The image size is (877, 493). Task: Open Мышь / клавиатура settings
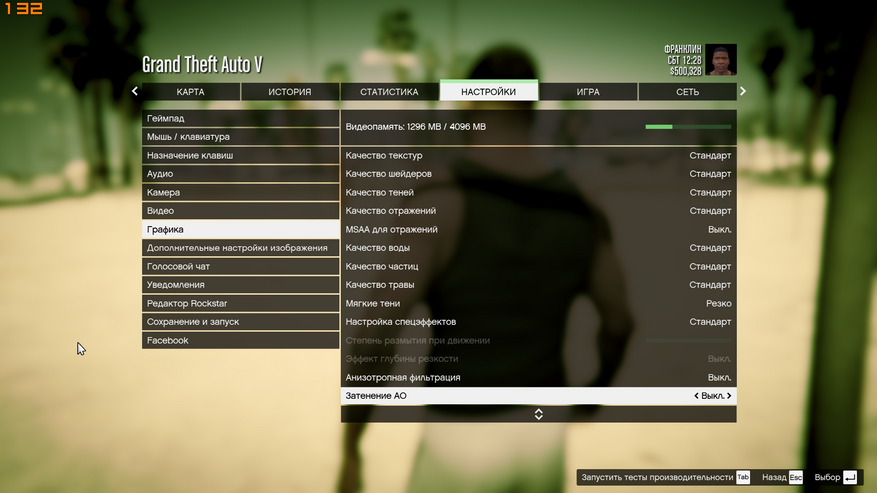pyautogui.click(x=241, y=137)
